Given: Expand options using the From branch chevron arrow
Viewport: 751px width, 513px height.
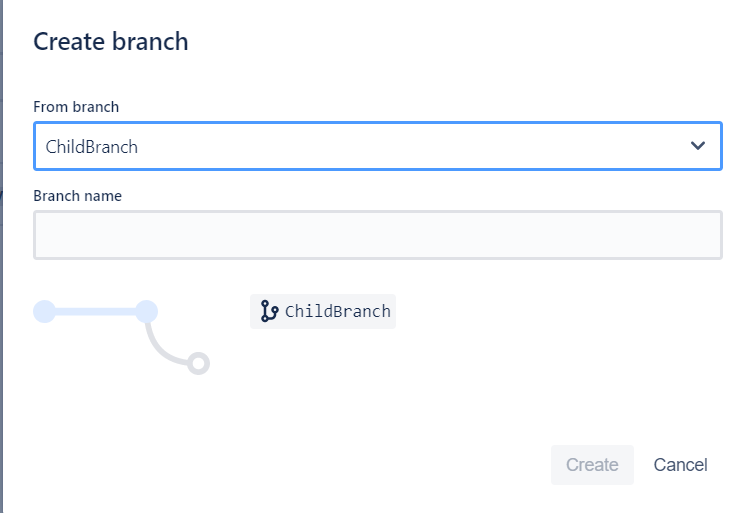Looking at the screenshot, I should click(x=698, y=146).
